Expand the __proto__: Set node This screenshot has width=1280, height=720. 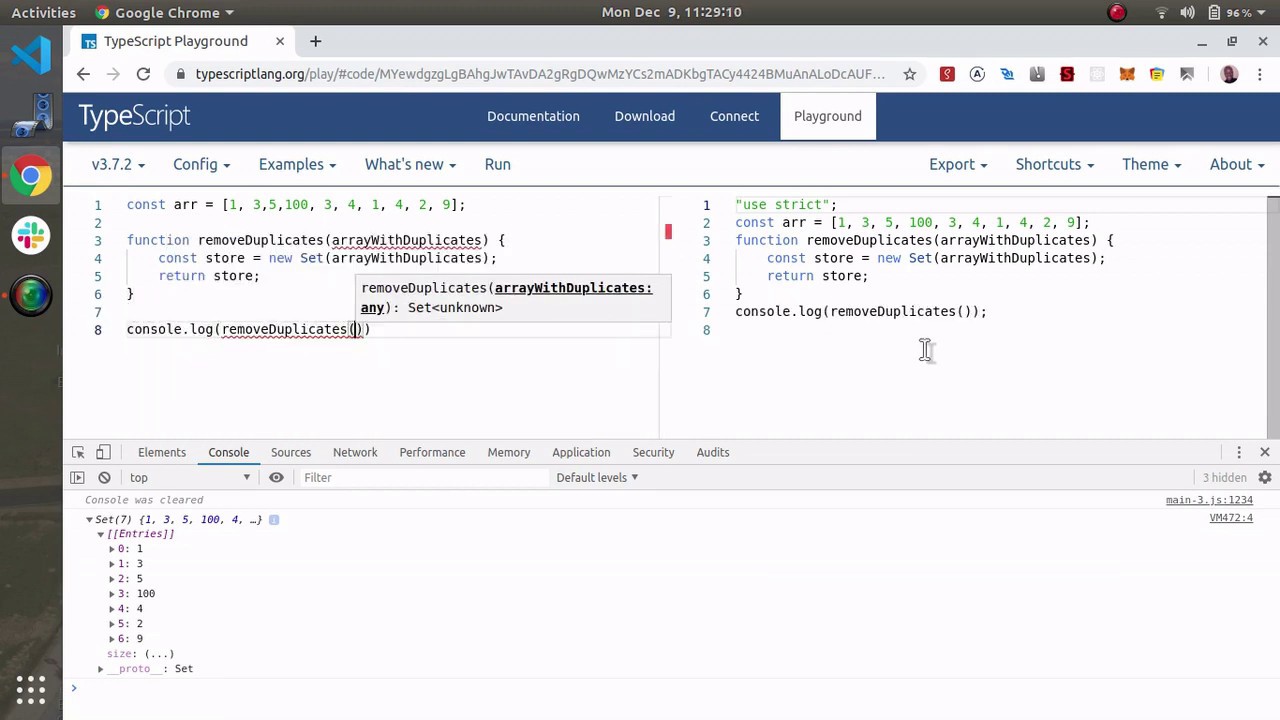pos(100,669)
